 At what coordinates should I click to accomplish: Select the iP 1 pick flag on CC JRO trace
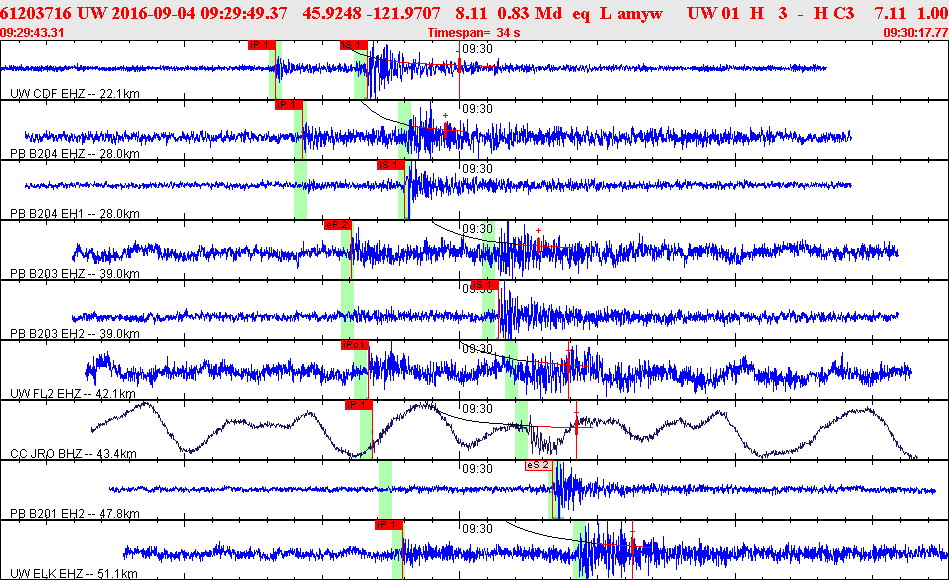pos(358,404)
